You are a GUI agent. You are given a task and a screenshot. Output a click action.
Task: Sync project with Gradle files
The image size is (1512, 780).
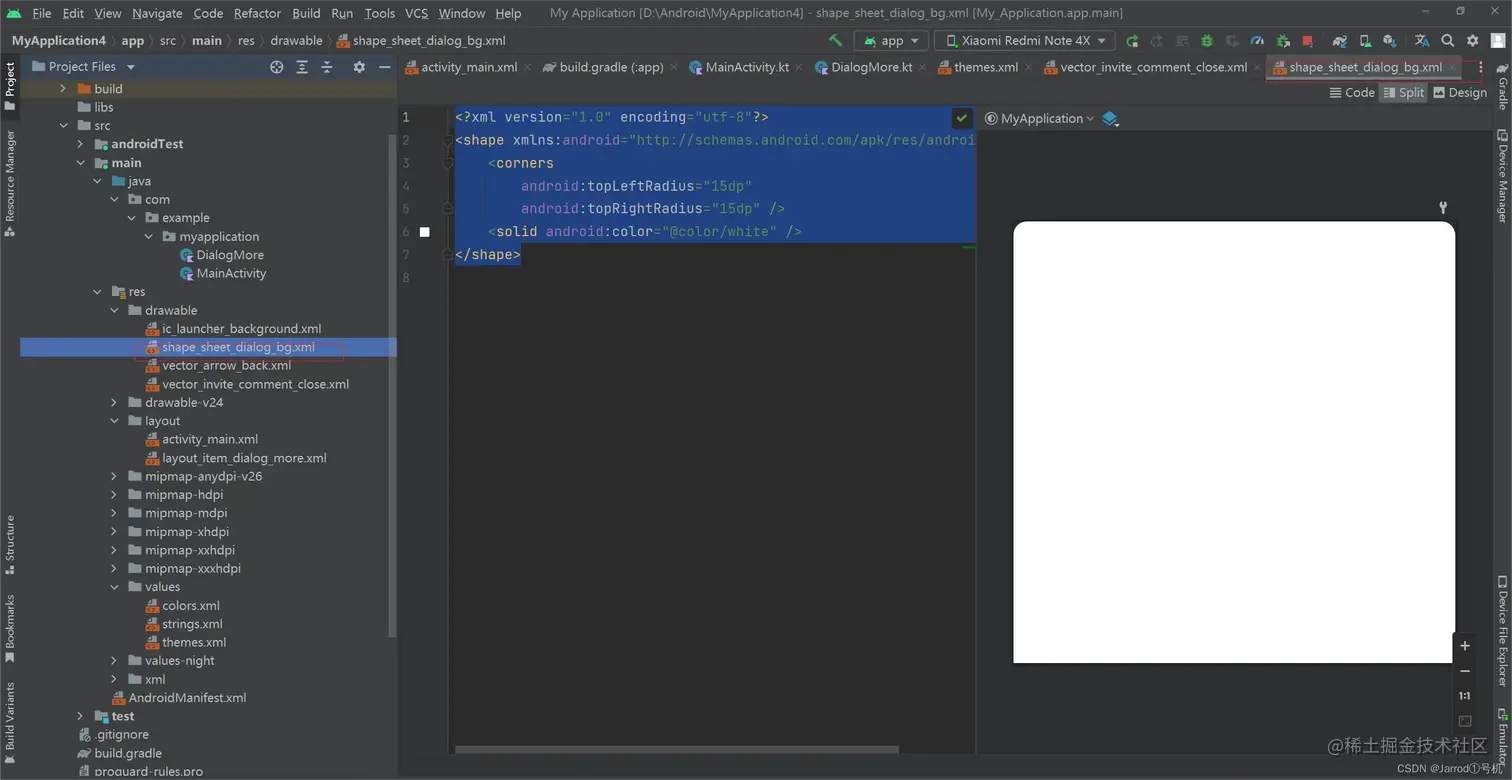point(1340,41)
